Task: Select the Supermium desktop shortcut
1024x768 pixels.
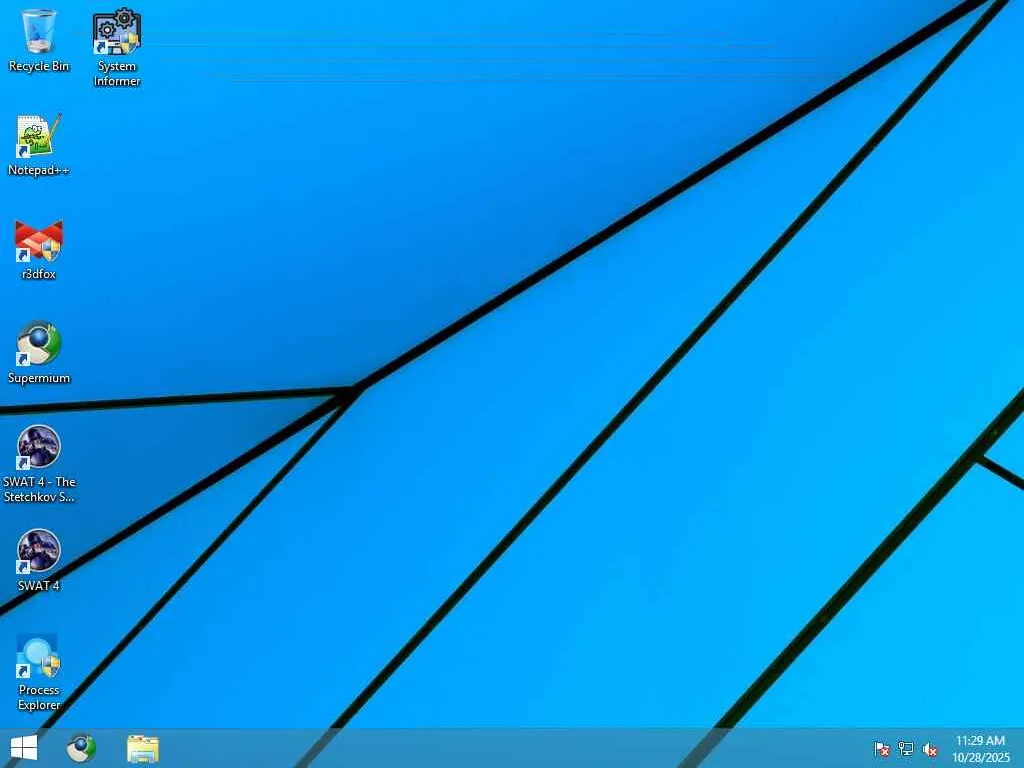Action: 39,353
